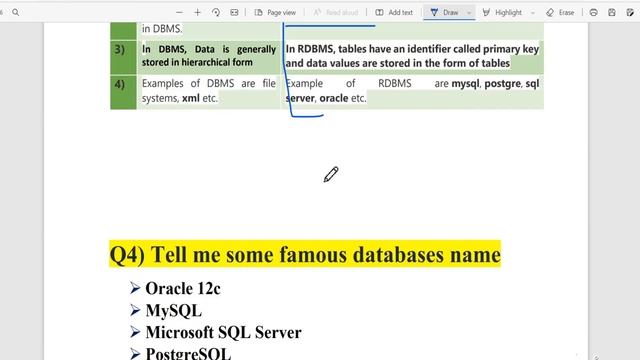Select the Highlight tool

(x=502, y=13)
